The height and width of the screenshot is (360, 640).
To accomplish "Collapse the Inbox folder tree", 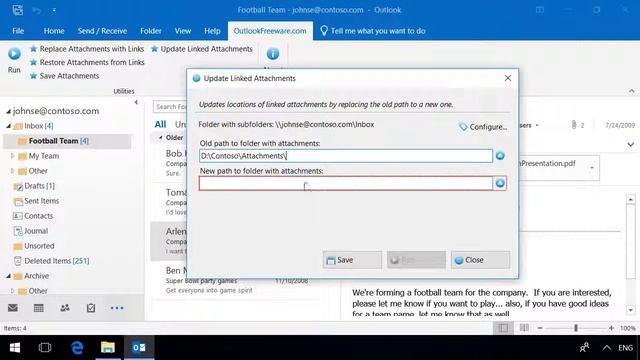I will [8, 126].
